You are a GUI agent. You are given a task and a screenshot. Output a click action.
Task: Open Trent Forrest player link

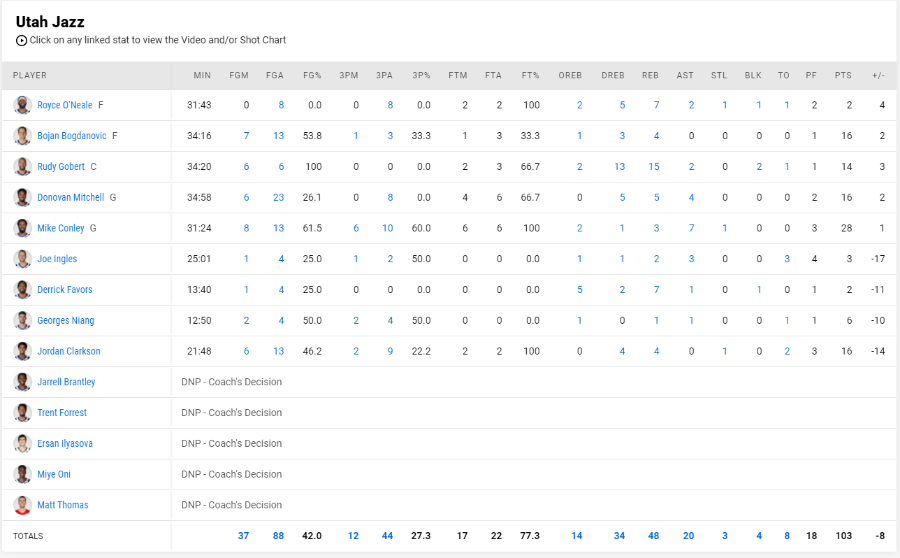pos(62,413)
